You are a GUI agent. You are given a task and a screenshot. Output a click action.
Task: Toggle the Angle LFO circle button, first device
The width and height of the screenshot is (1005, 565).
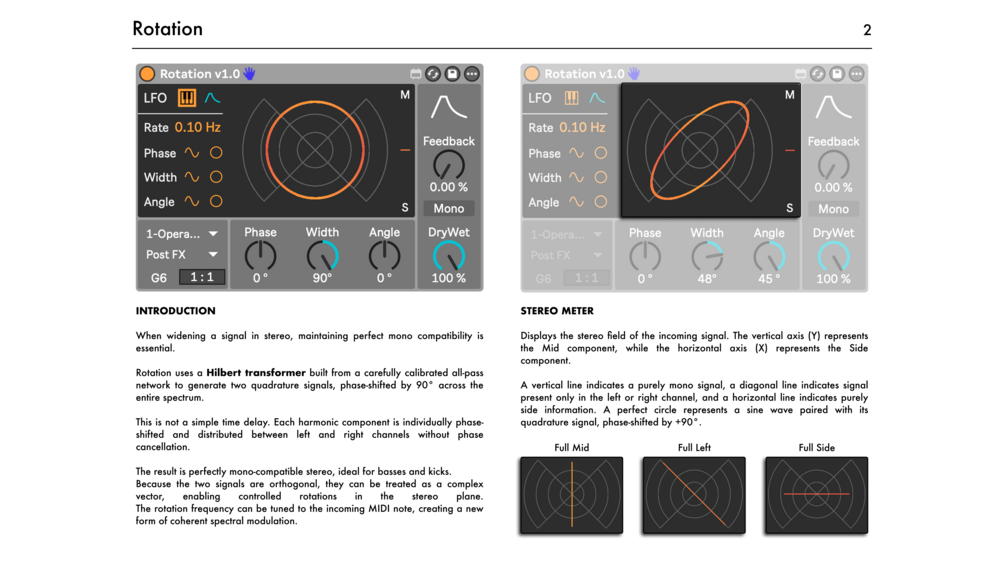point(216,201)
